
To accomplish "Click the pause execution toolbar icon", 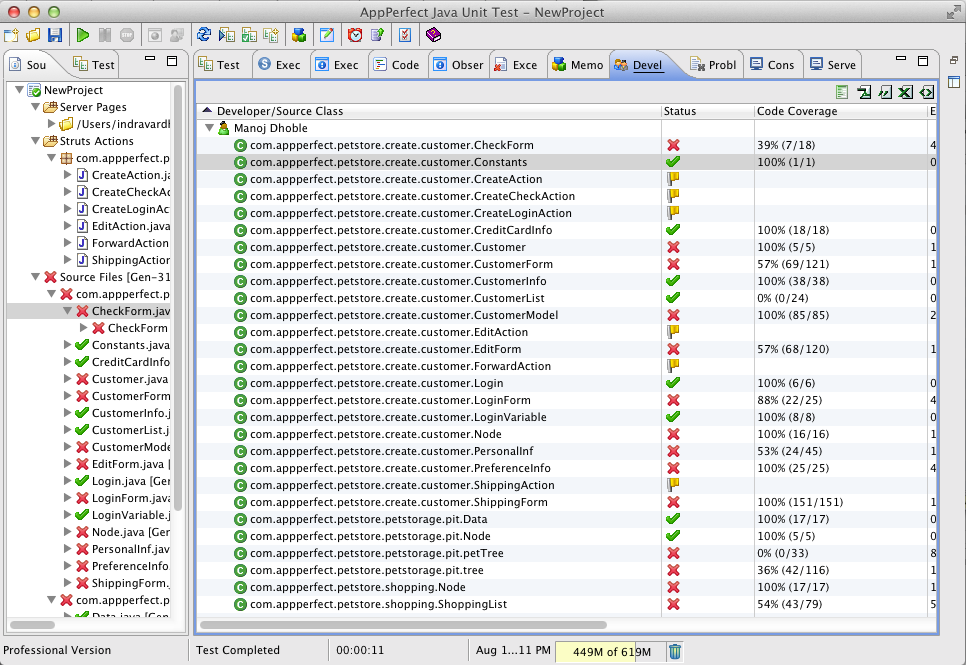I will tap(105, 35).
